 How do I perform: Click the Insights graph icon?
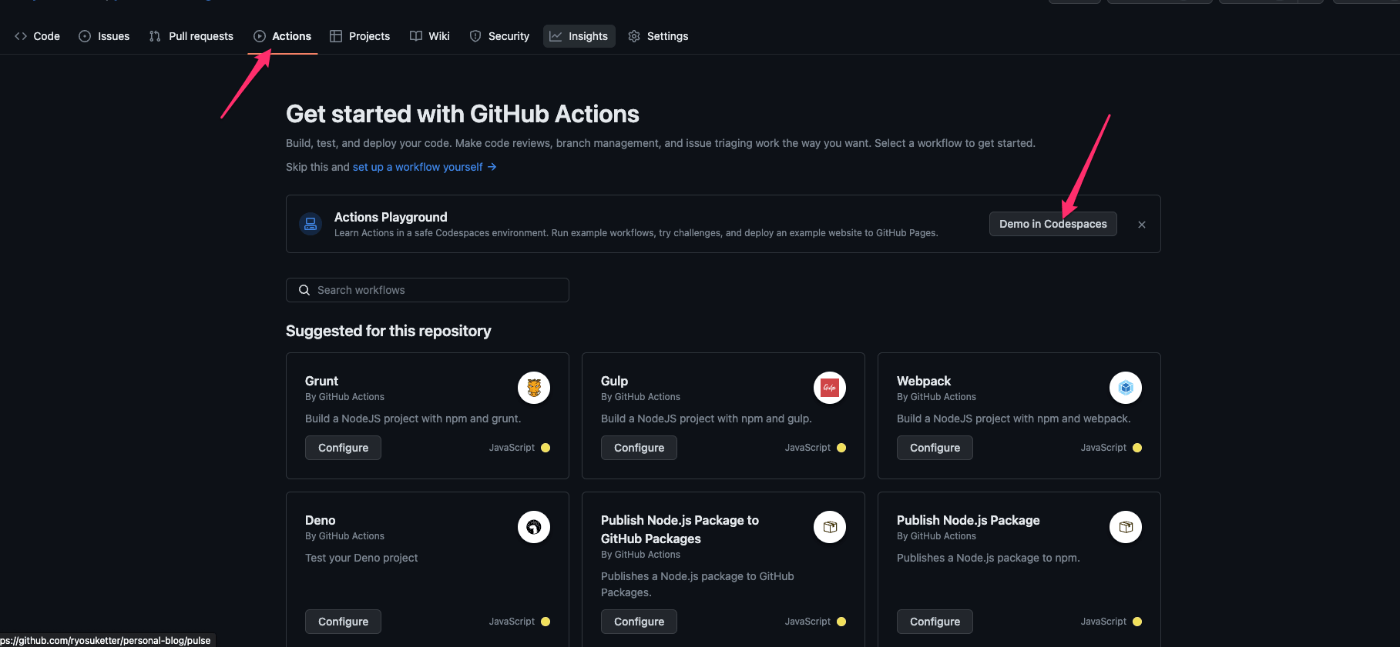coord(555,36)
